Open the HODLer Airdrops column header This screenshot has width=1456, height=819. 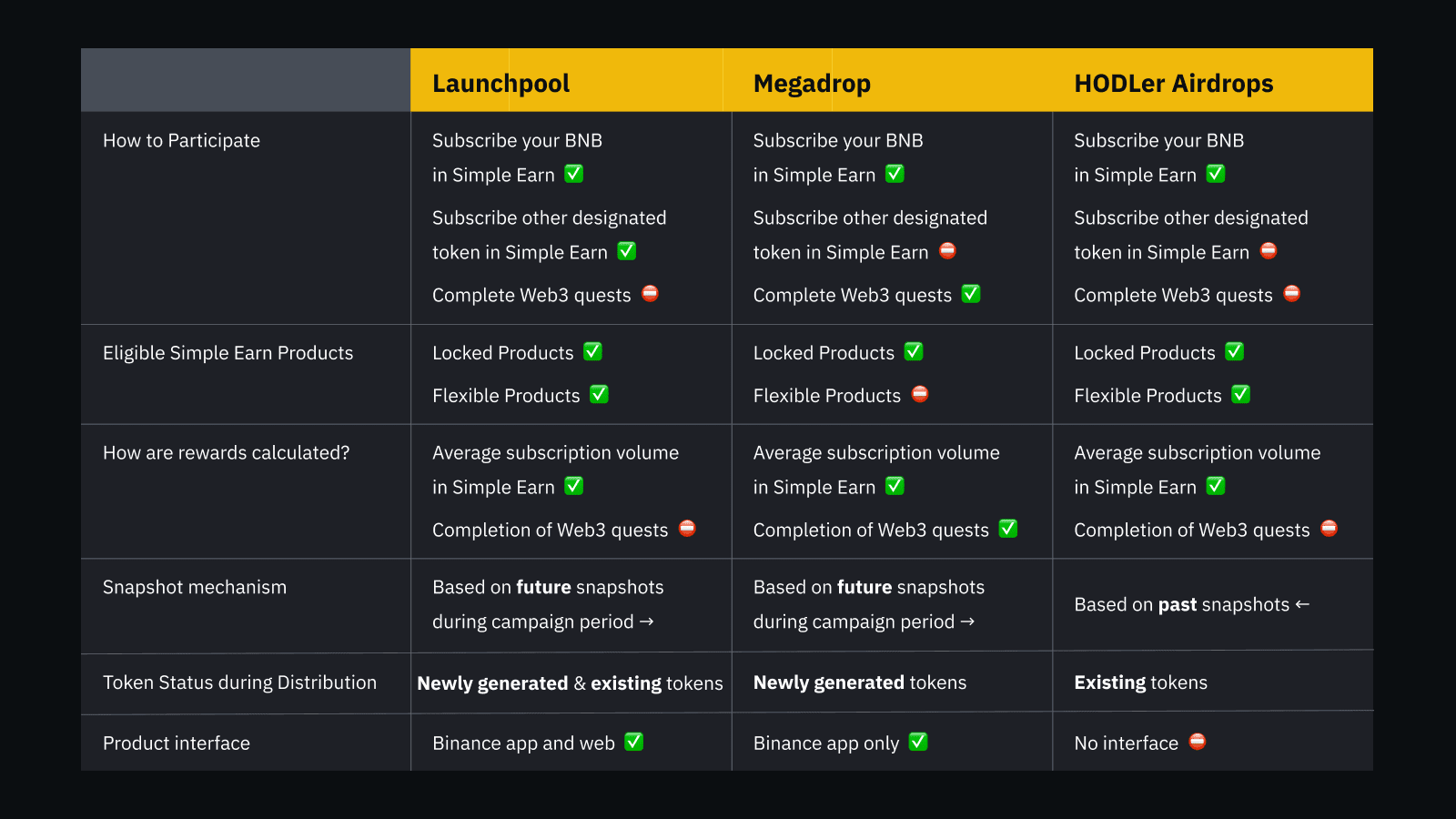pyautogui.click(x=1173, y=84)
